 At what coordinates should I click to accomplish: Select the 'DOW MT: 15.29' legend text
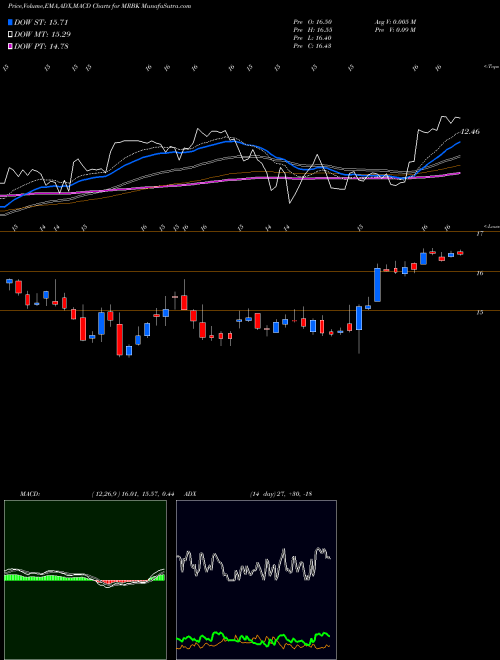coord(42,35)
